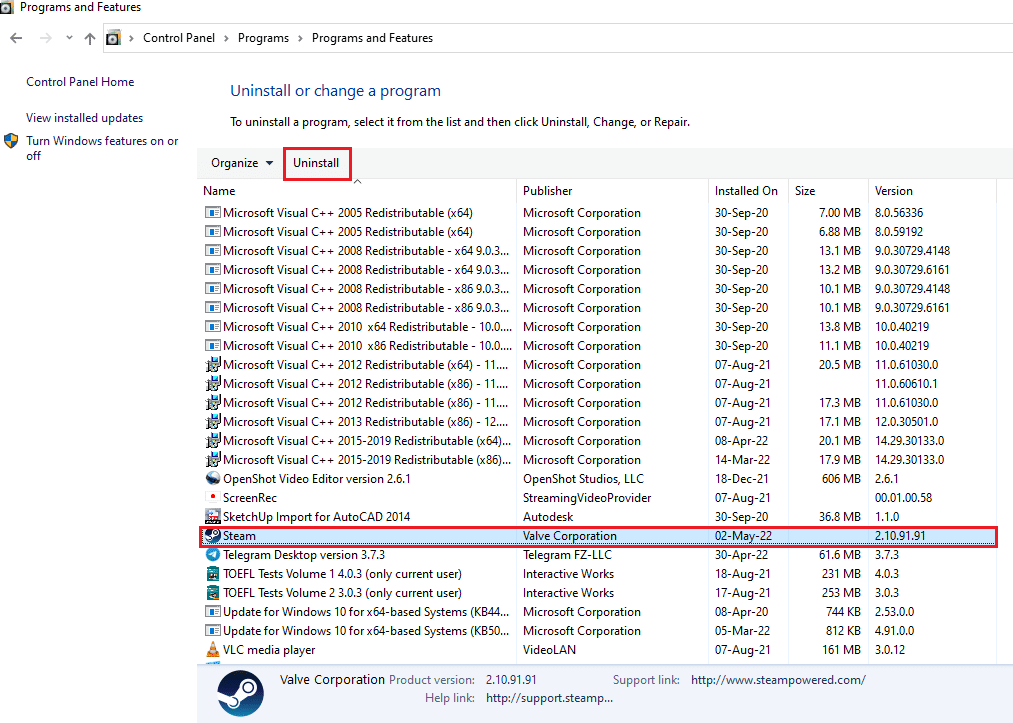1013x723 pixels.
Task: Click the support.steamp... help link
Action: [549, 698]
